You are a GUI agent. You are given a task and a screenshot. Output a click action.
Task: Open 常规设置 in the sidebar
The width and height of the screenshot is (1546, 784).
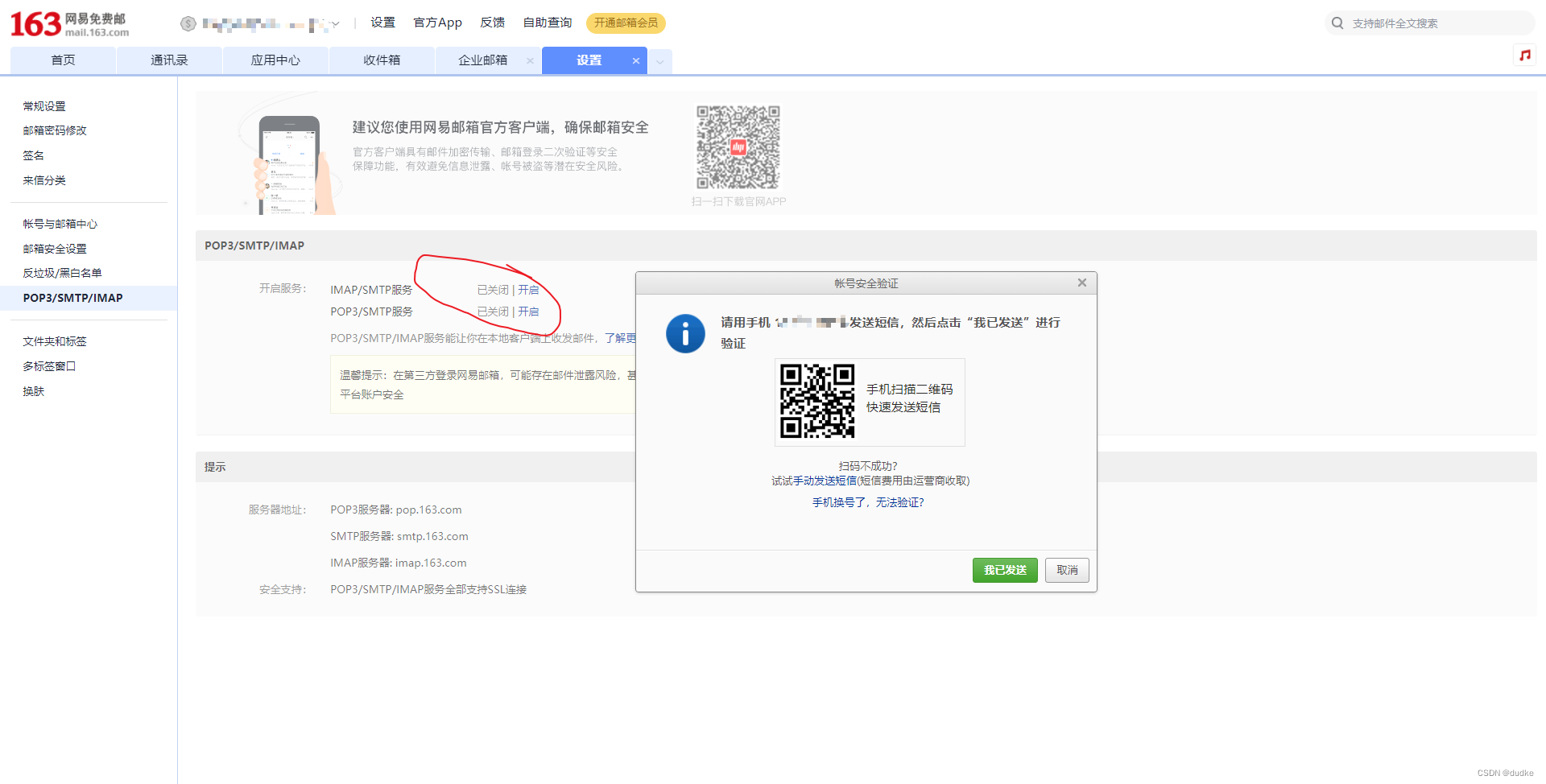(x=44, y=106)
